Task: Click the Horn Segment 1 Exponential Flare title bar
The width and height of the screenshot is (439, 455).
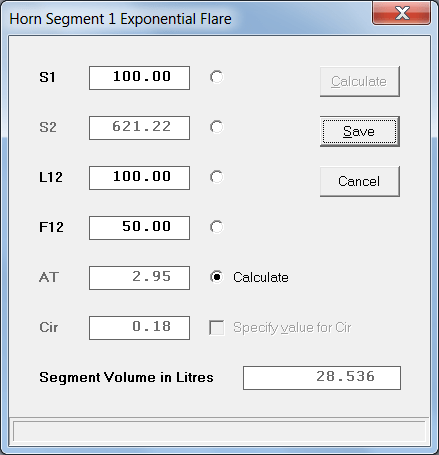Action: click(x=187, y=19)
